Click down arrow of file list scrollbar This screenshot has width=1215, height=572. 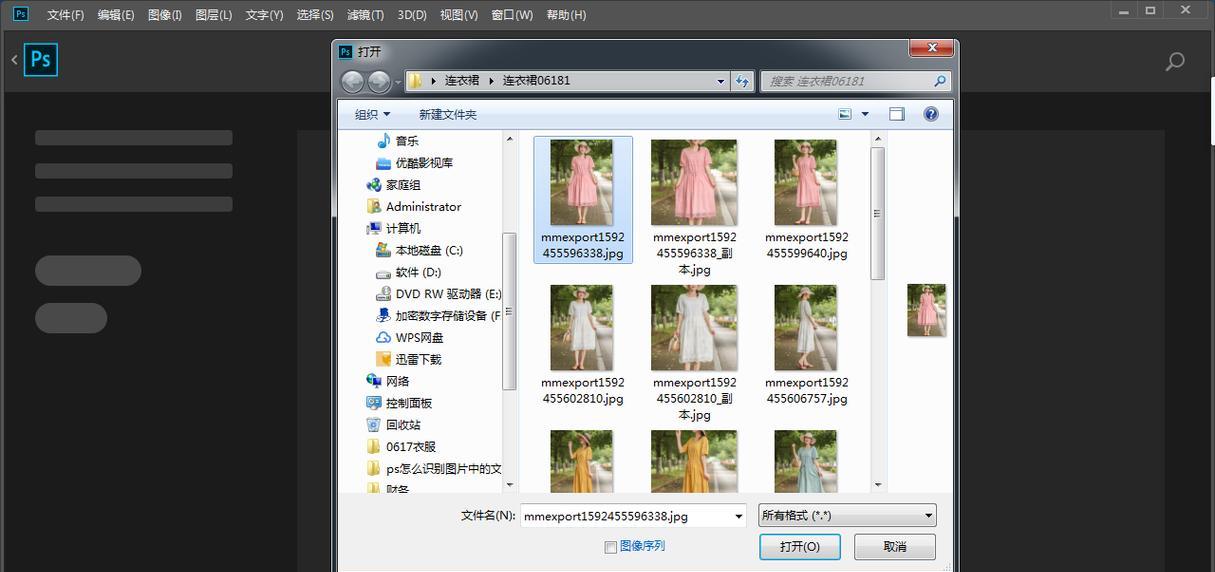[x=878, y=485]
